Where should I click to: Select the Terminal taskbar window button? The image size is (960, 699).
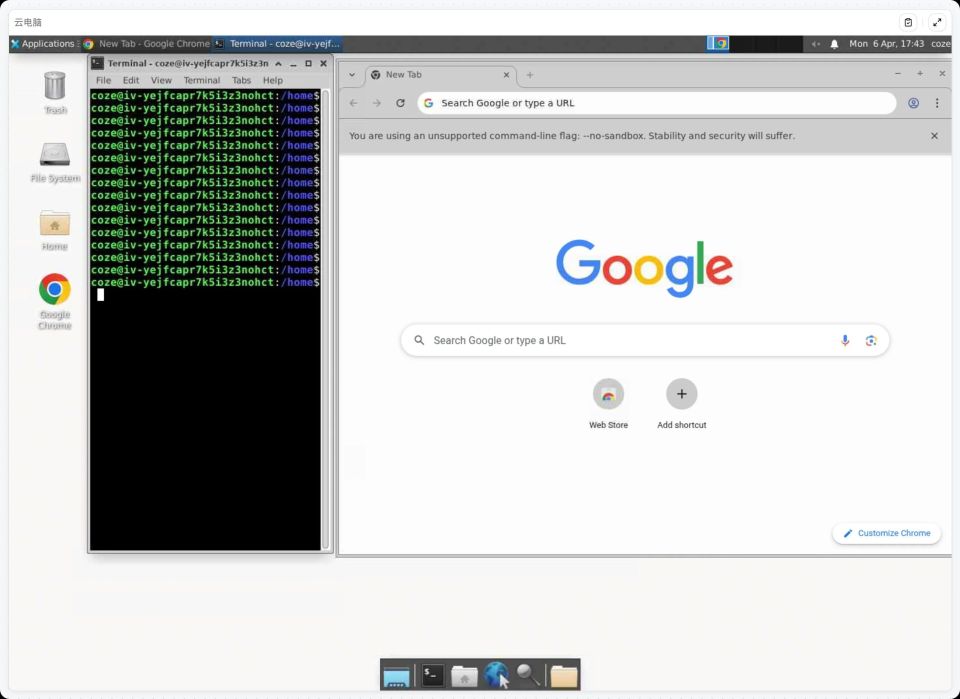coord(276,44)
